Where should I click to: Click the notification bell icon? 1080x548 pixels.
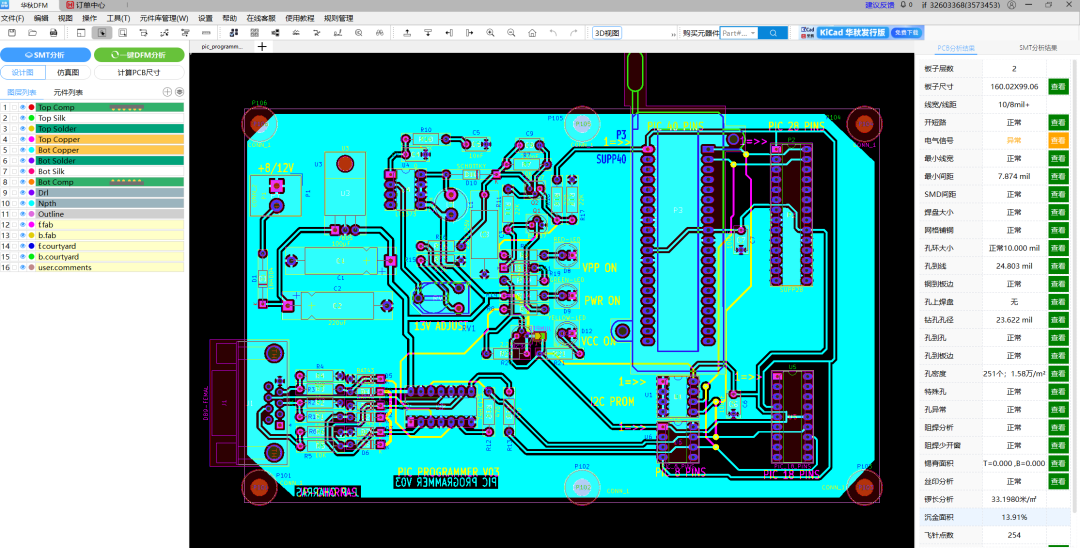pos(903,5)
